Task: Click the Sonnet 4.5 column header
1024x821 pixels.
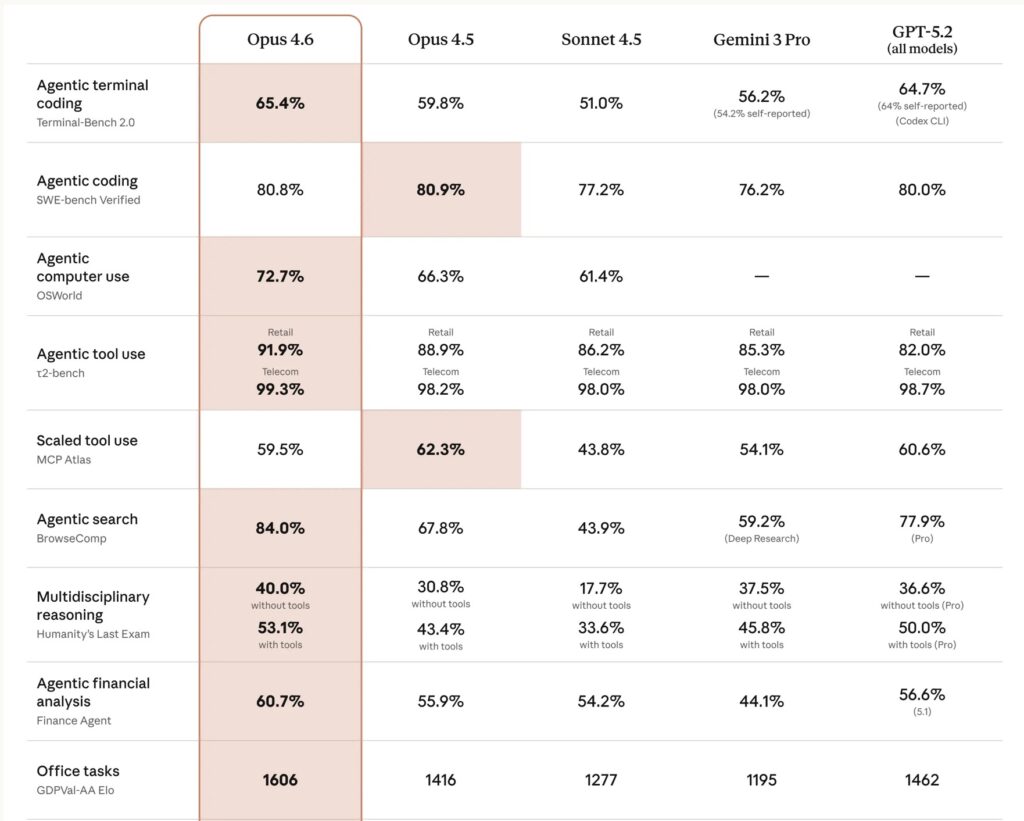Action: [601, 40]
